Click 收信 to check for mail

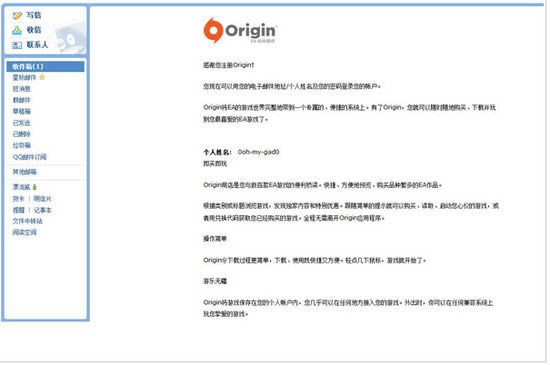click(34, 30)
